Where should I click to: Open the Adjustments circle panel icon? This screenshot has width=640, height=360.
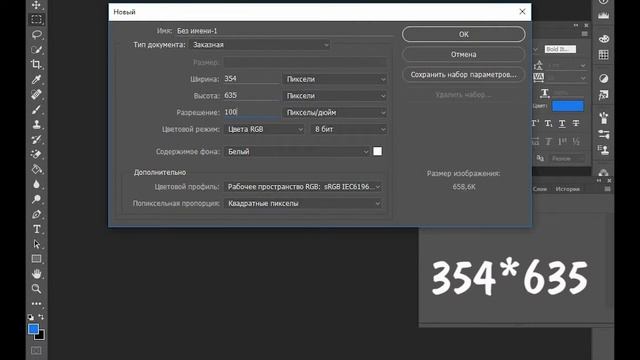(603, 78)
